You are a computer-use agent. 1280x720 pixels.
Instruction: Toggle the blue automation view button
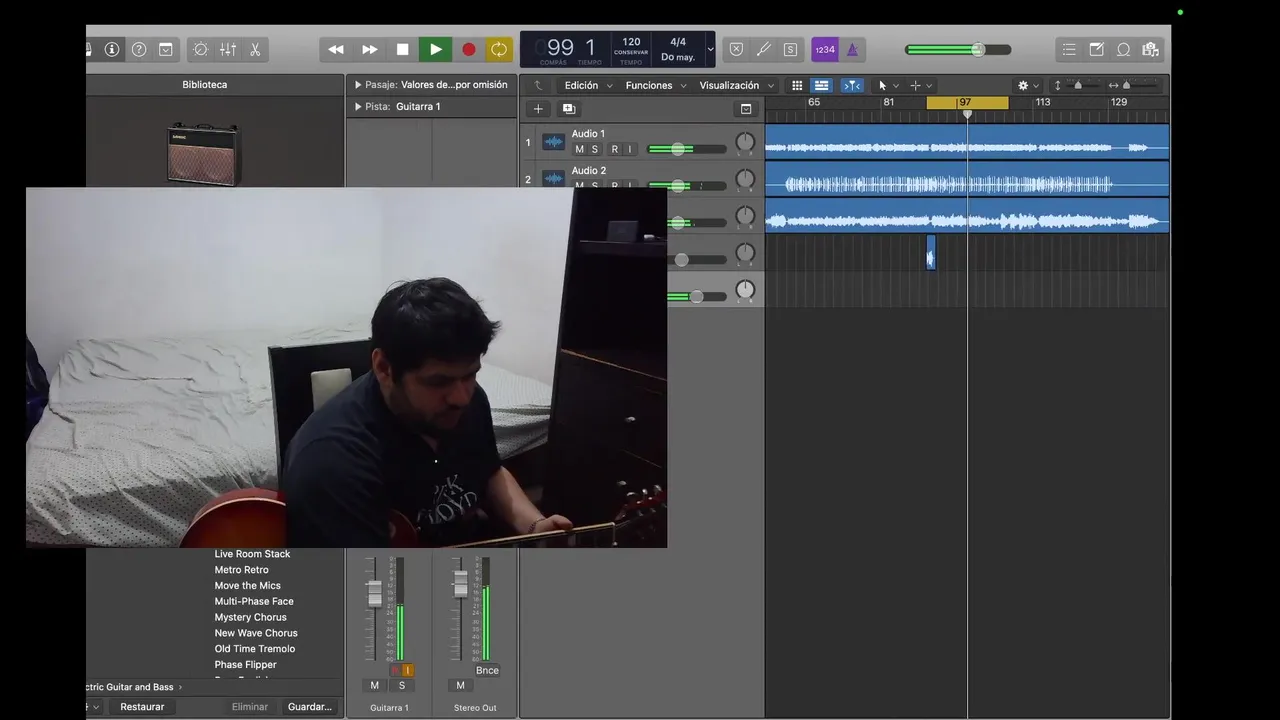821,85
